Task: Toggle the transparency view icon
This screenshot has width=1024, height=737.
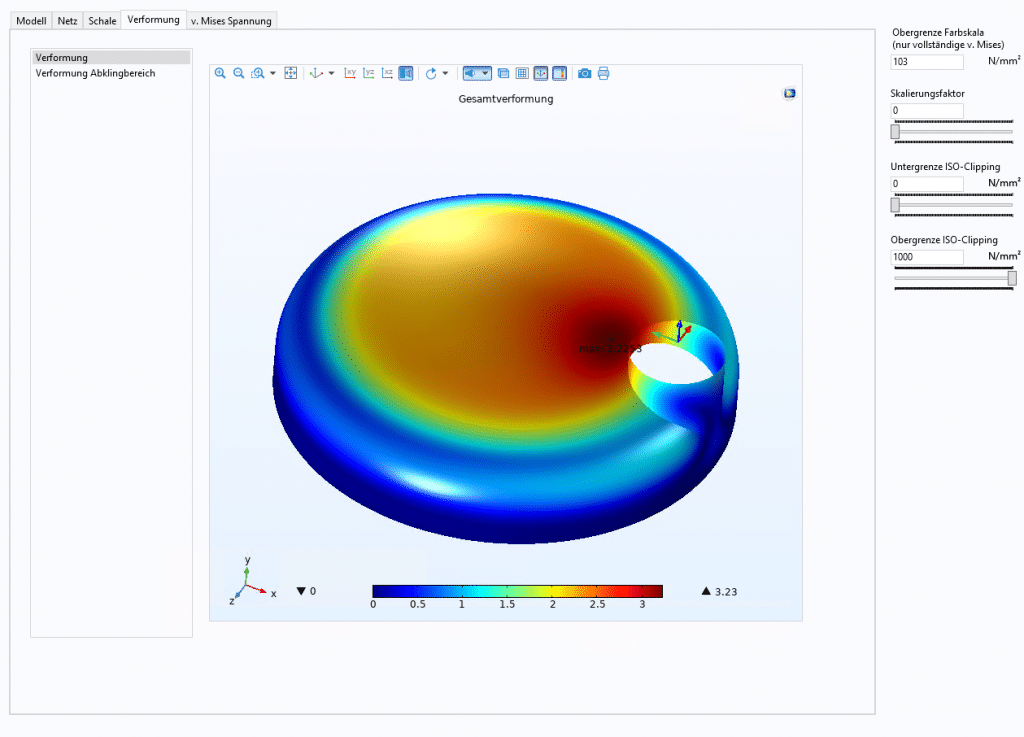Action: coord(504,73)
